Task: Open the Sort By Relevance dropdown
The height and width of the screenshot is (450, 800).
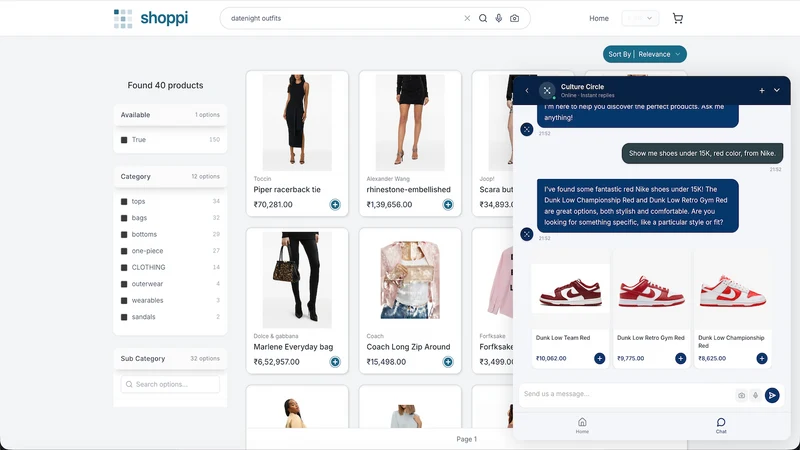Action: (644, 54)
